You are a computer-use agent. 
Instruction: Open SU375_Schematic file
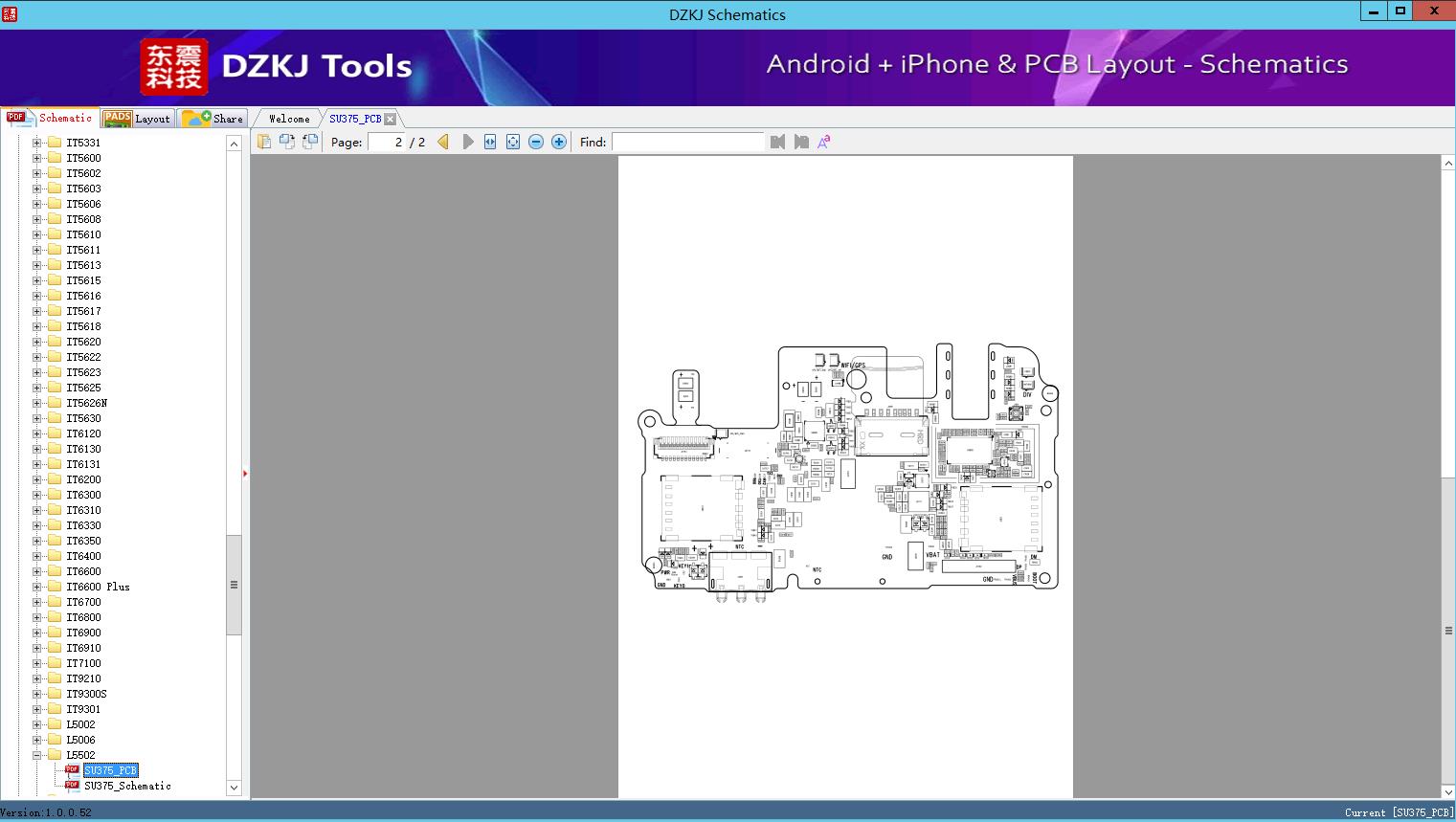click(127, 786)
